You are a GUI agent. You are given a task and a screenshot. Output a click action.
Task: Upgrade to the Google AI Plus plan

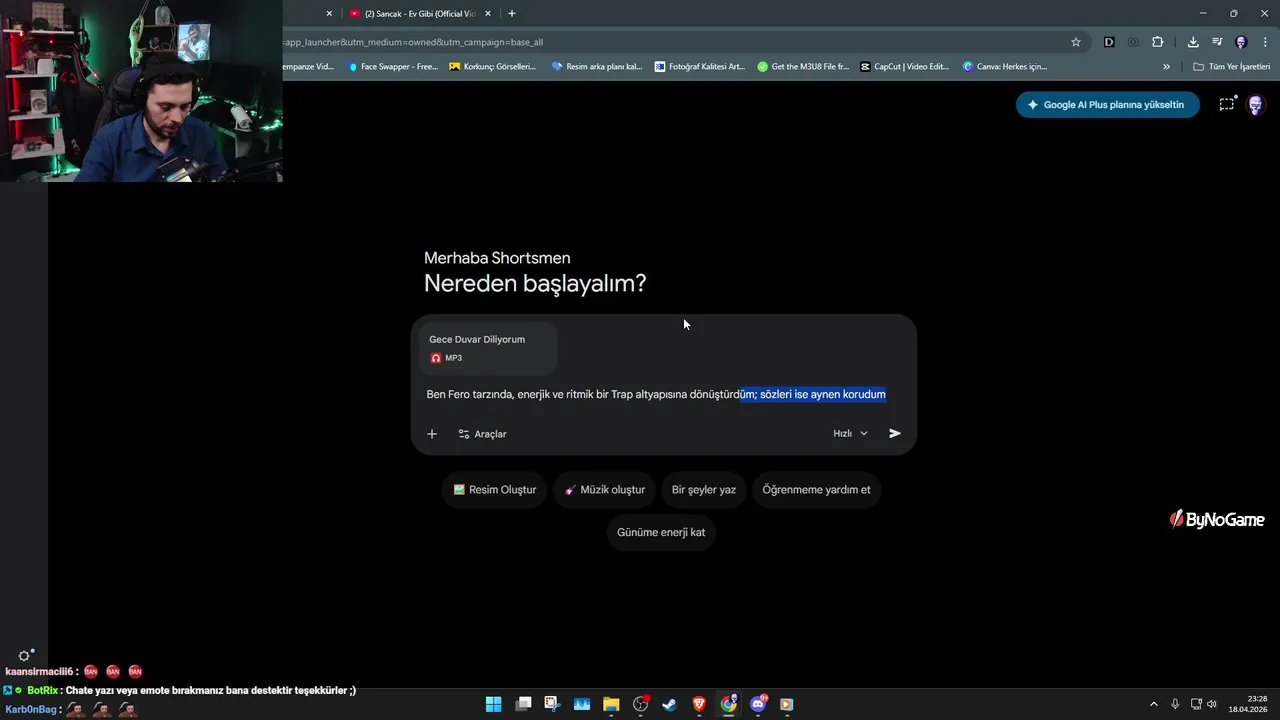[1108, 105]
